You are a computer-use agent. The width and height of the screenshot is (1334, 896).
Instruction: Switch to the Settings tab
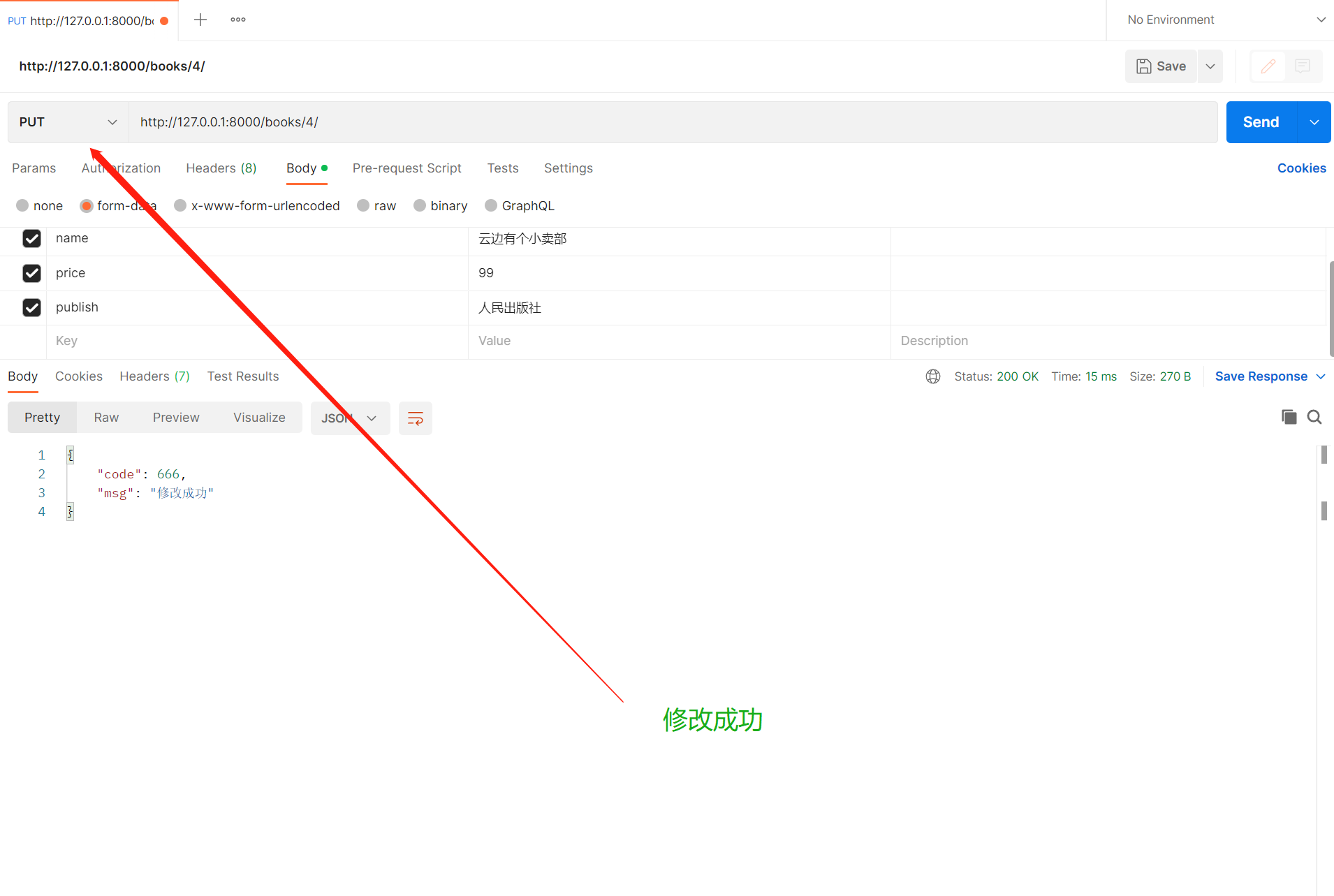pyautogui.click(x=569, y=168)
